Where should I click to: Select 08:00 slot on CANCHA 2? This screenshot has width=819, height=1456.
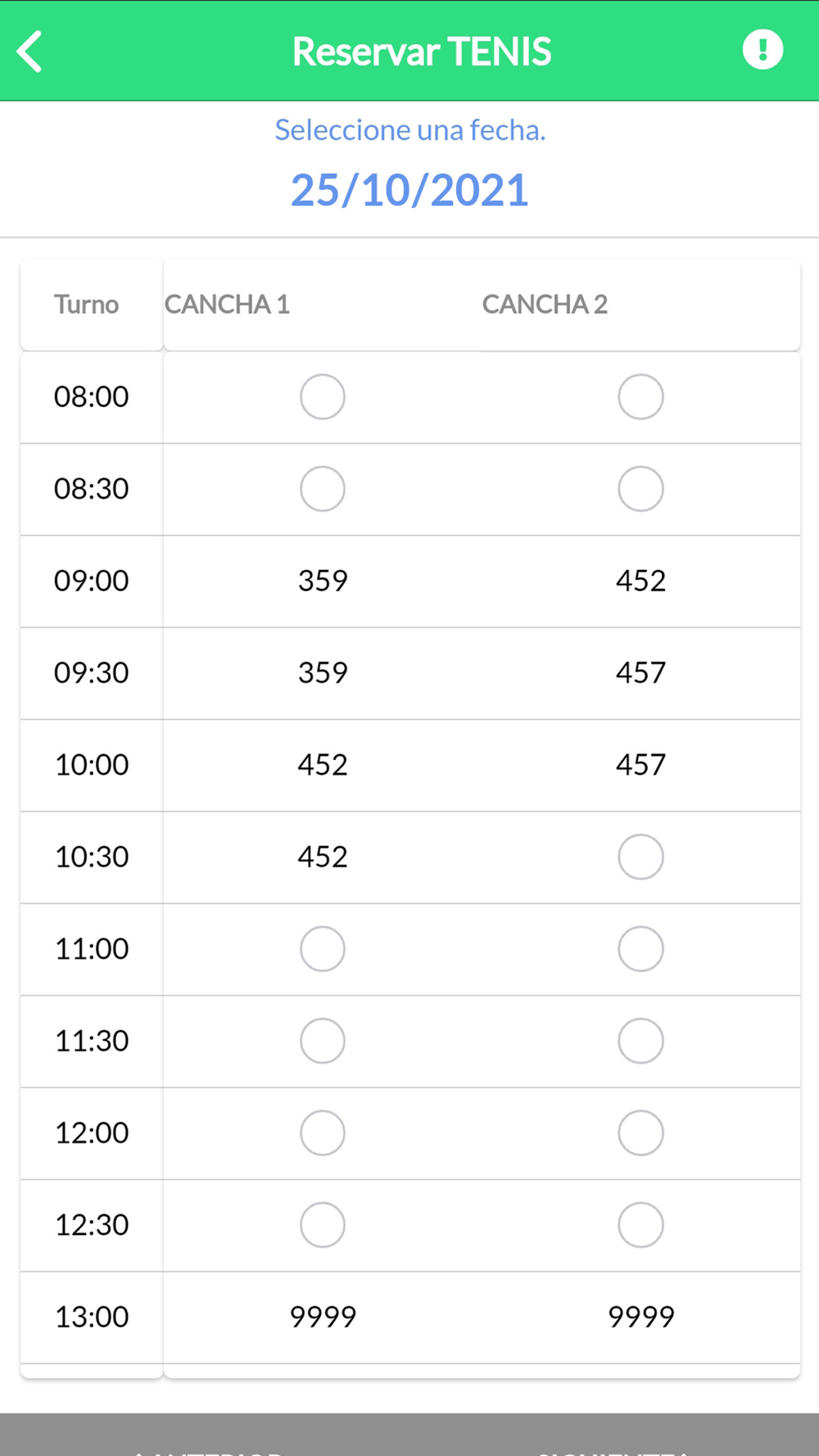coord(640,397)
